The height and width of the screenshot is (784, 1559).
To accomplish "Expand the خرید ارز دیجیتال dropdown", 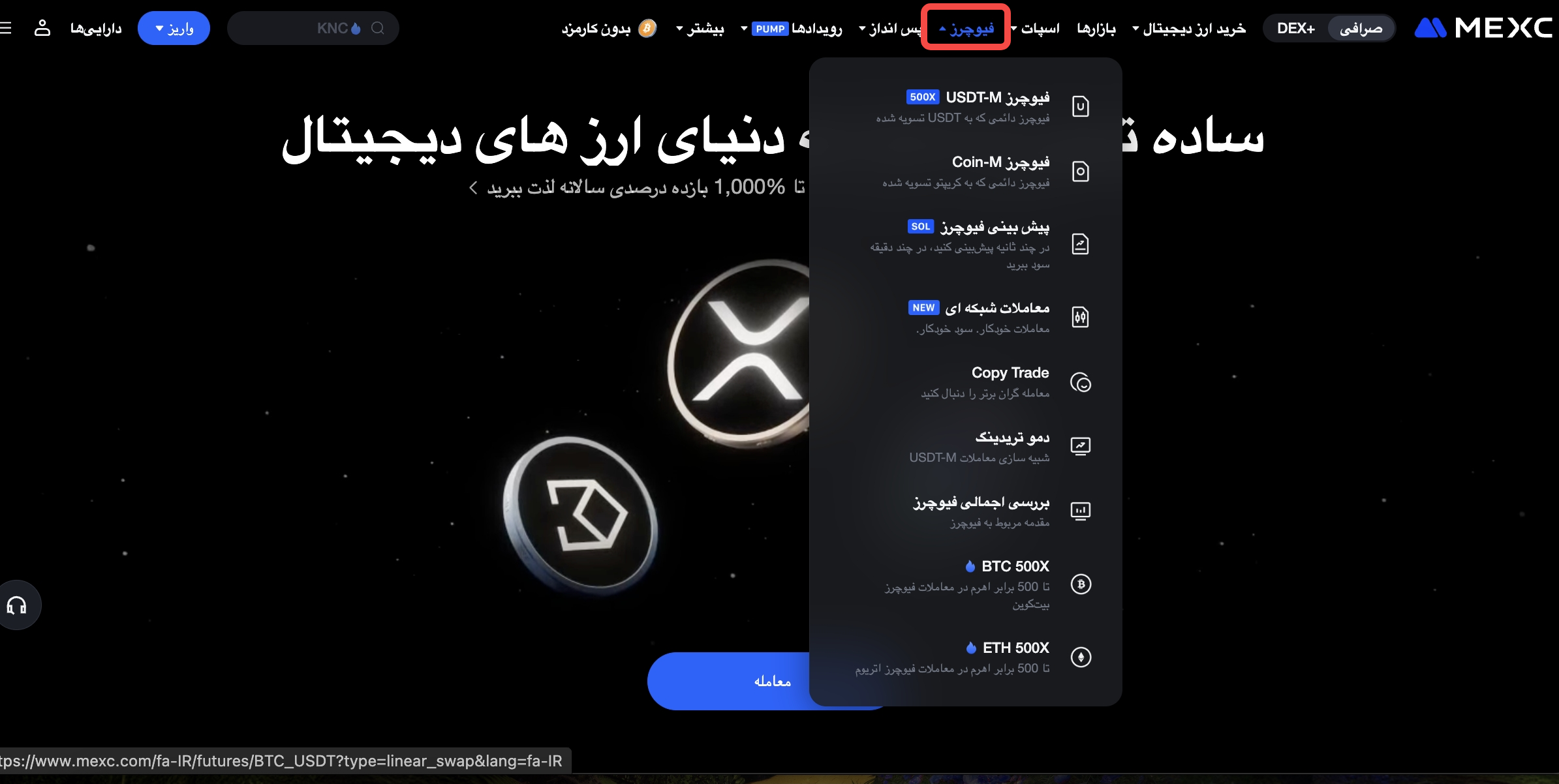I will [x=1189, y=28].
